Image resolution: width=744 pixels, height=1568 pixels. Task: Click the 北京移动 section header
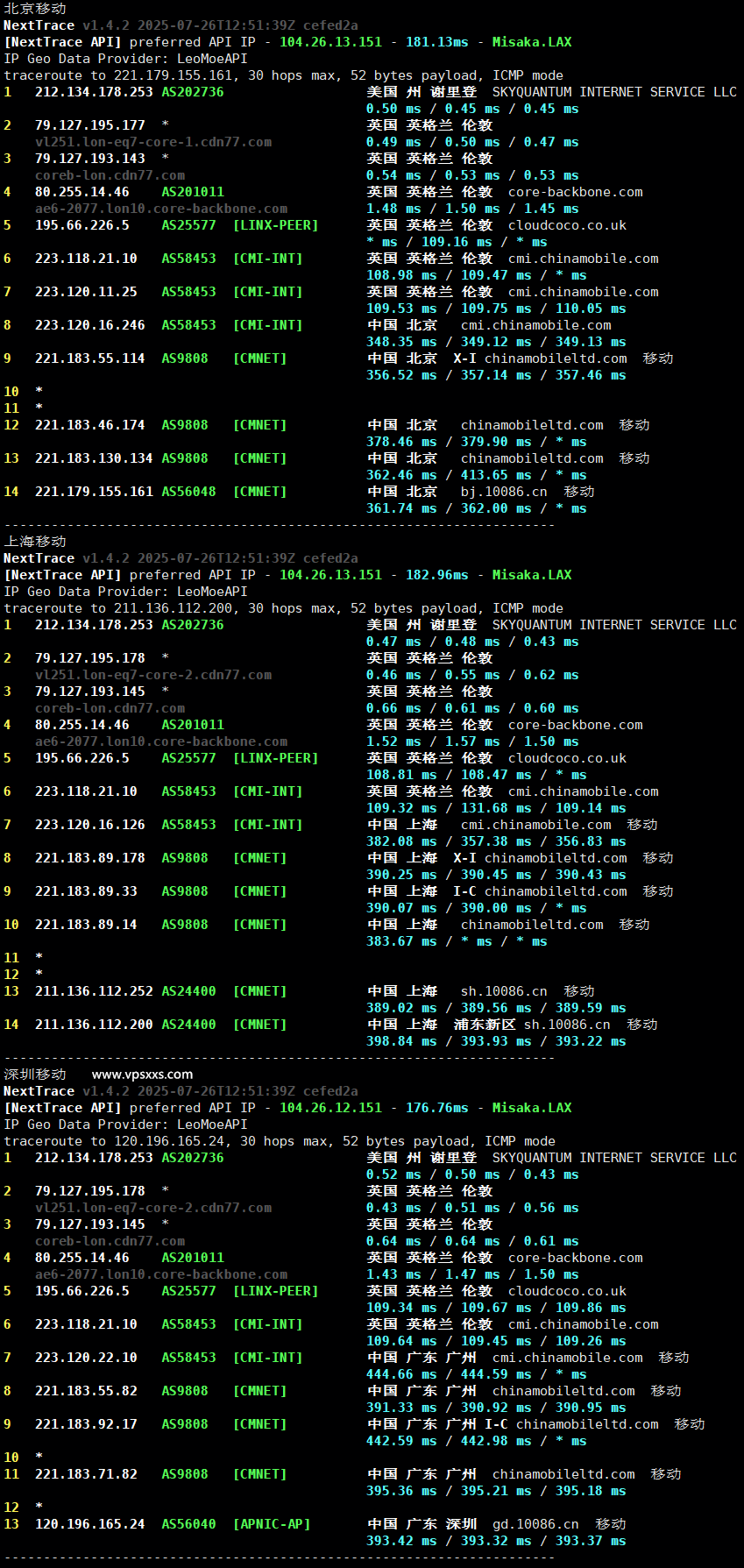pos(35,9)
